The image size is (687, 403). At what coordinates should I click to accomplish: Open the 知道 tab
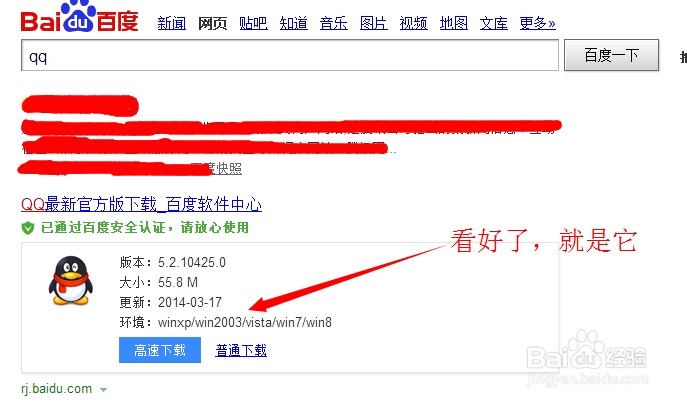[294, 23]
